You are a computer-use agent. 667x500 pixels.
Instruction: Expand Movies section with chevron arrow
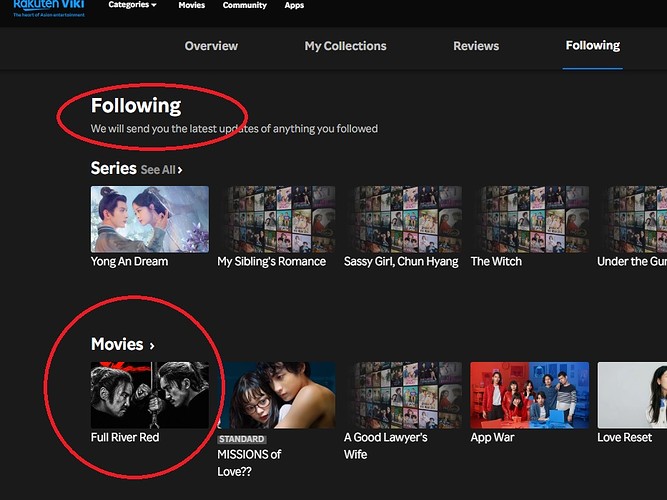pyautogui.click(x=152, y=346)
